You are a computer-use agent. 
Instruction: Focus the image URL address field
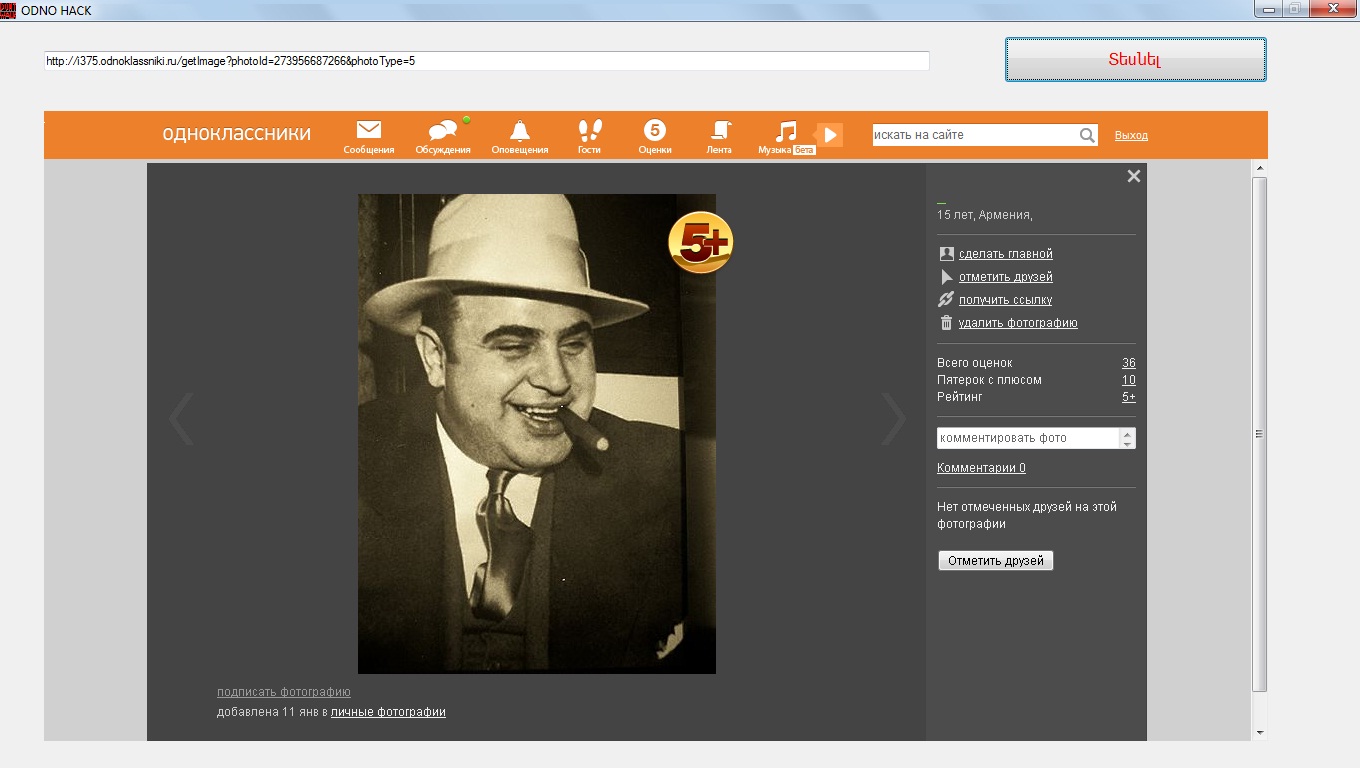coord(486,61)
